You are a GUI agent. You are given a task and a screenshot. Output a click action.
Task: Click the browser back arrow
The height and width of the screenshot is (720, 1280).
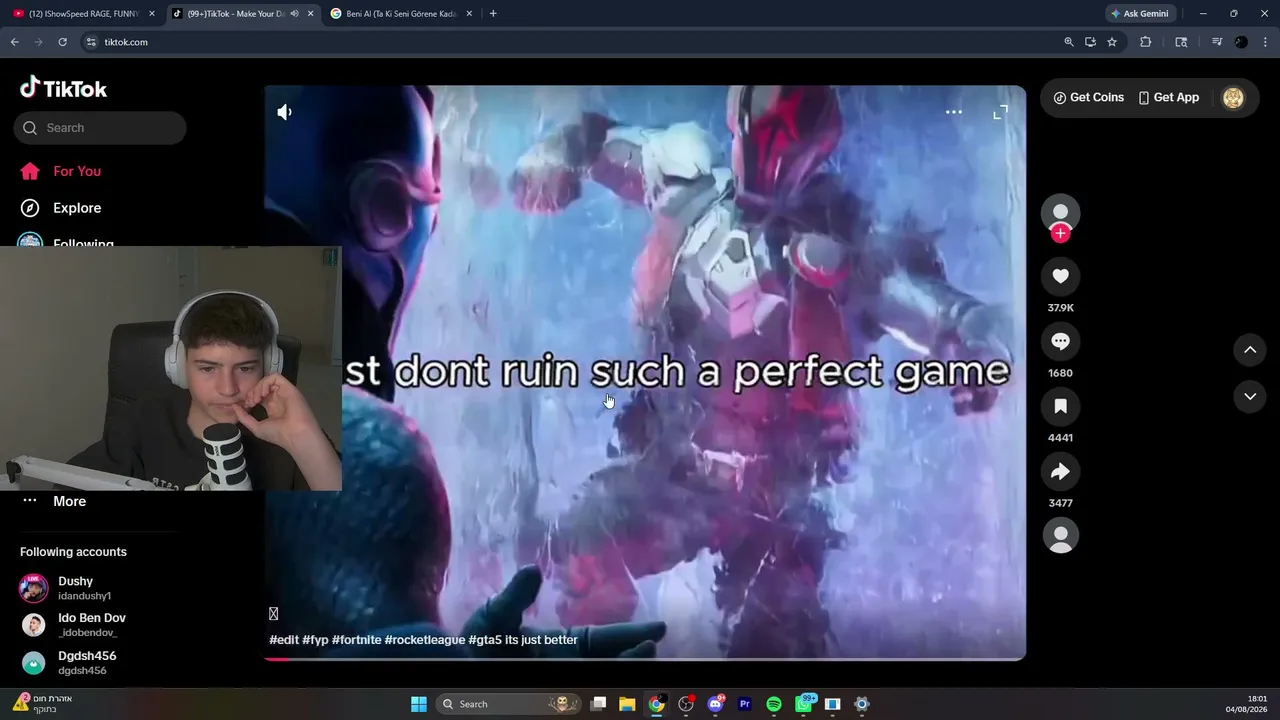(x=15, y=42)
